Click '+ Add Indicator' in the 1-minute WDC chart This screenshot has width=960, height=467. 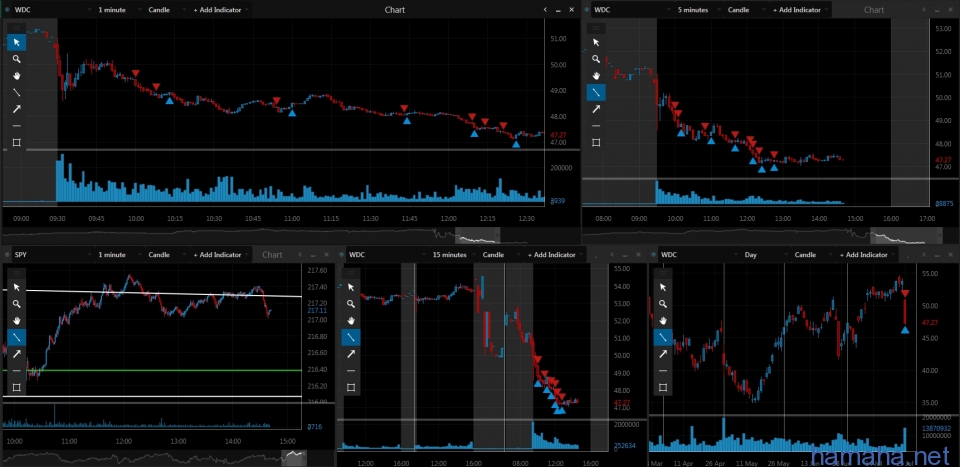[217, 10]
